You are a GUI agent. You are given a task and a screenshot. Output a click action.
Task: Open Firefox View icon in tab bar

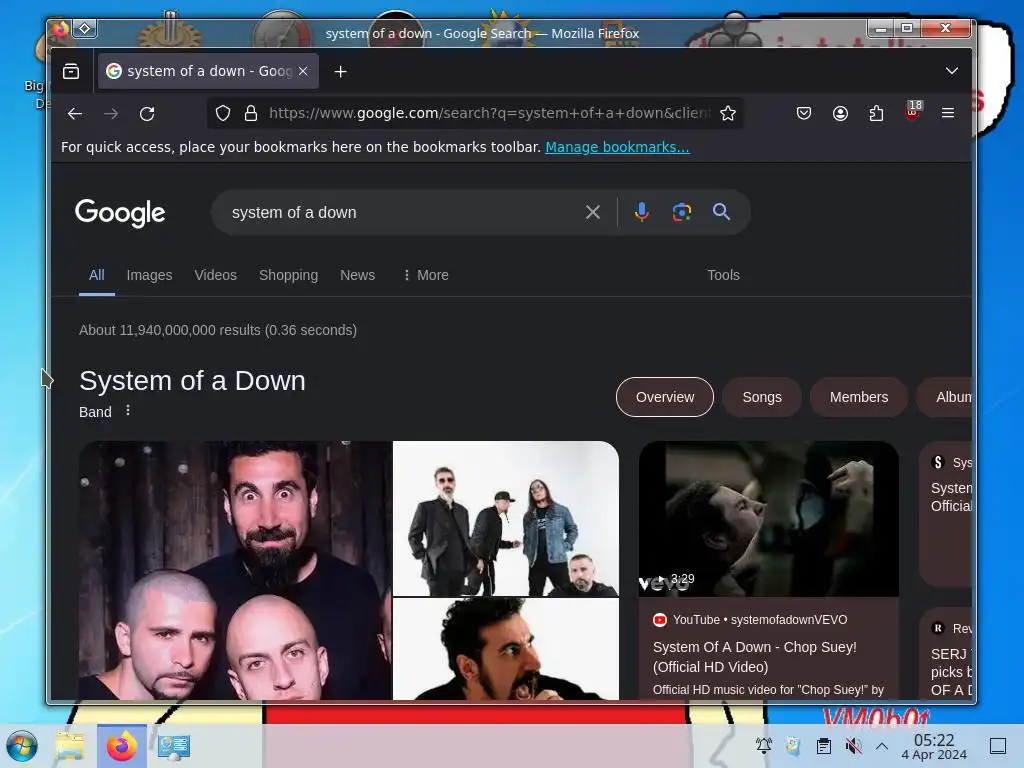pyautogui.click(x=71, y=71)
